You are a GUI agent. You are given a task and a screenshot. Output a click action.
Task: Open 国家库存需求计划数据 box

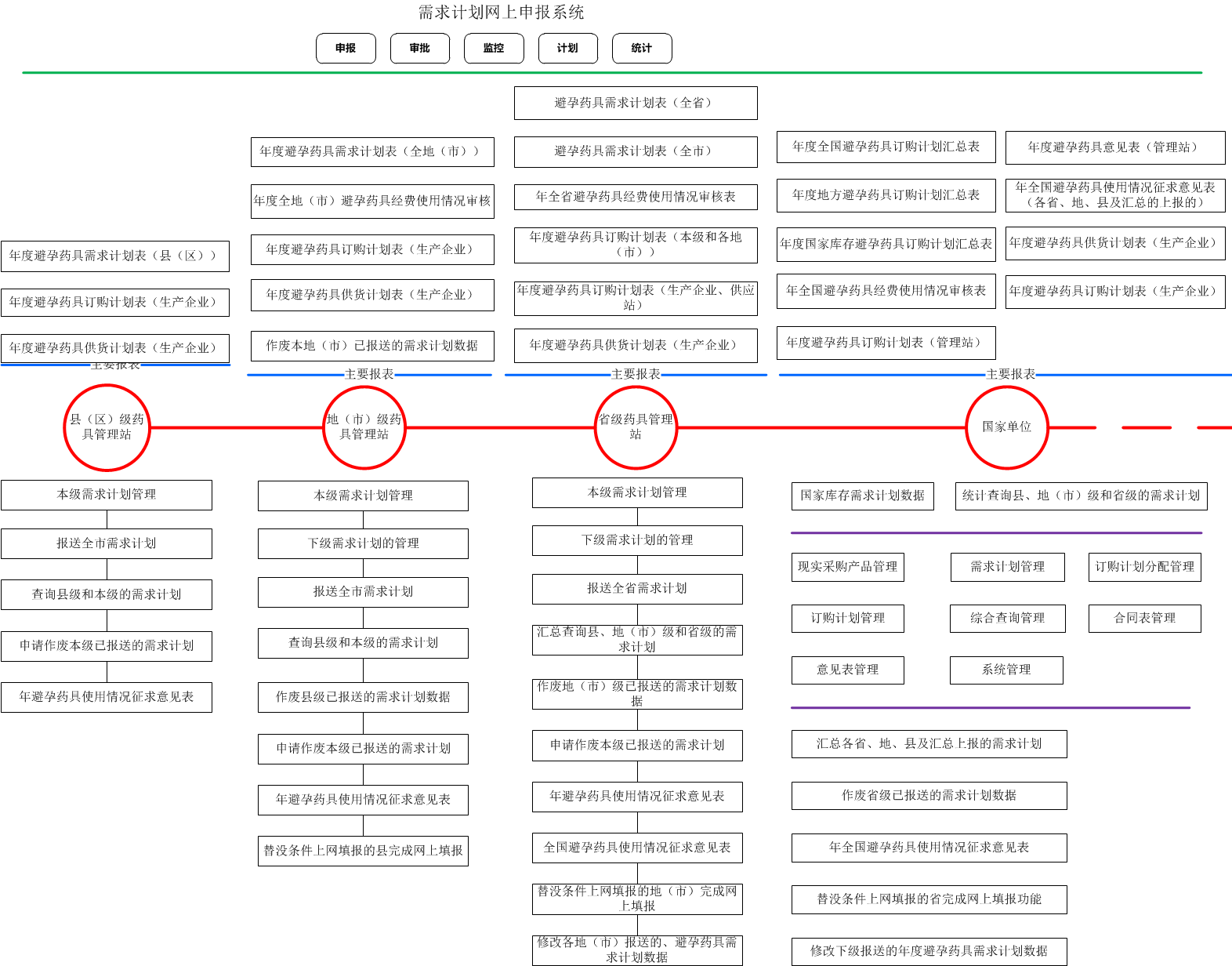coord(862,496)
